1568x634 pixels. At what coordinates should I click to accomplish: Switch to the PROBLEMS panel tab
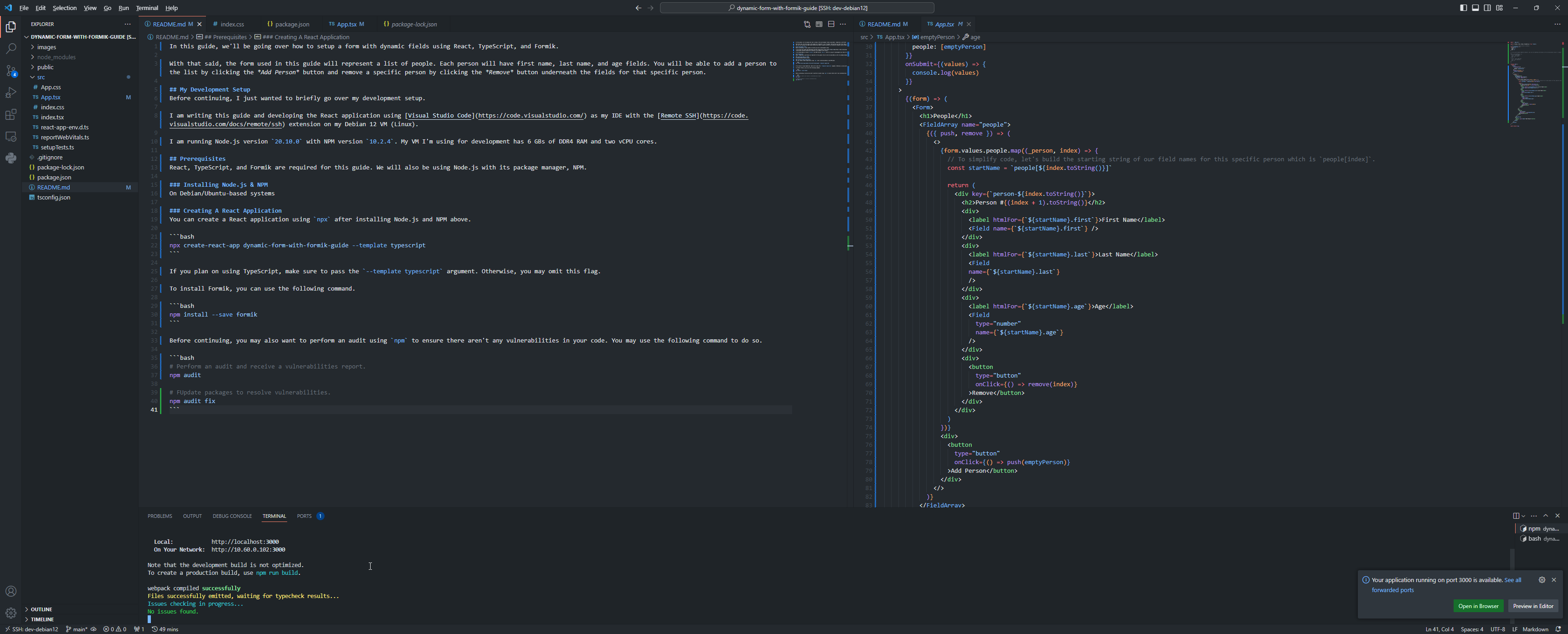pos(160,516)
